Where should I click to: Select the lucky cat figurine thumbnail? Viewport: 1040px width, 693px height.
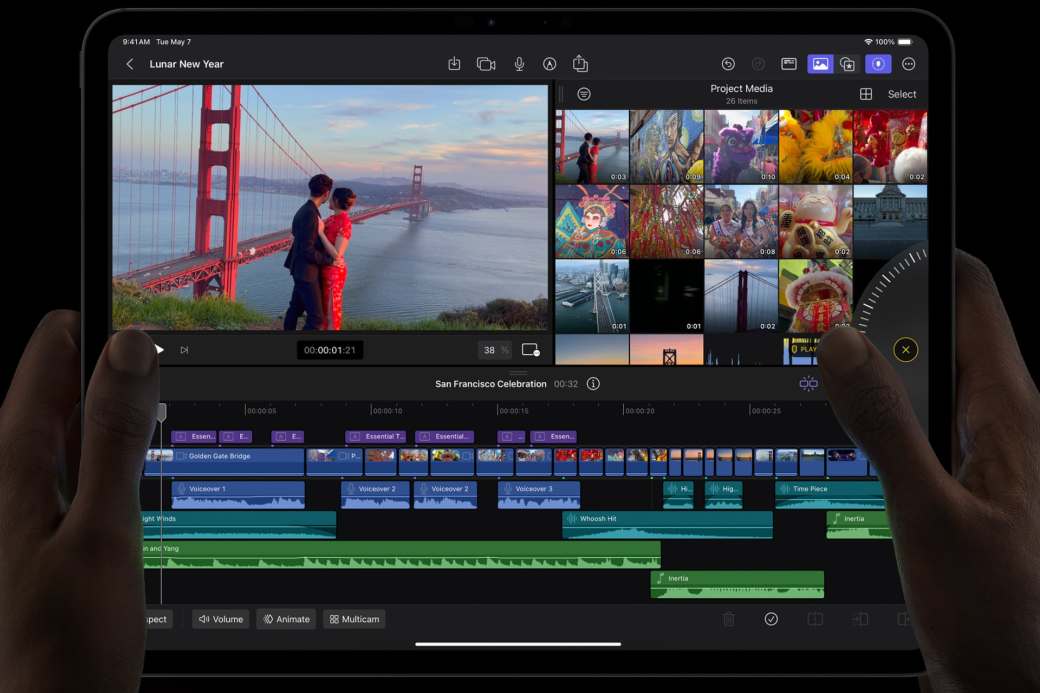(x=815, y=221)
